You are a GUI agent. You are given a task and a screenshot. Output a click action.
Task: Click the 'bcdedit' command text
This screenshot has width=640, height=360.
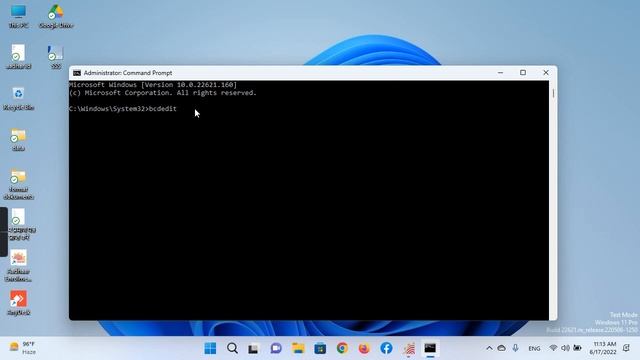point(163,109)
